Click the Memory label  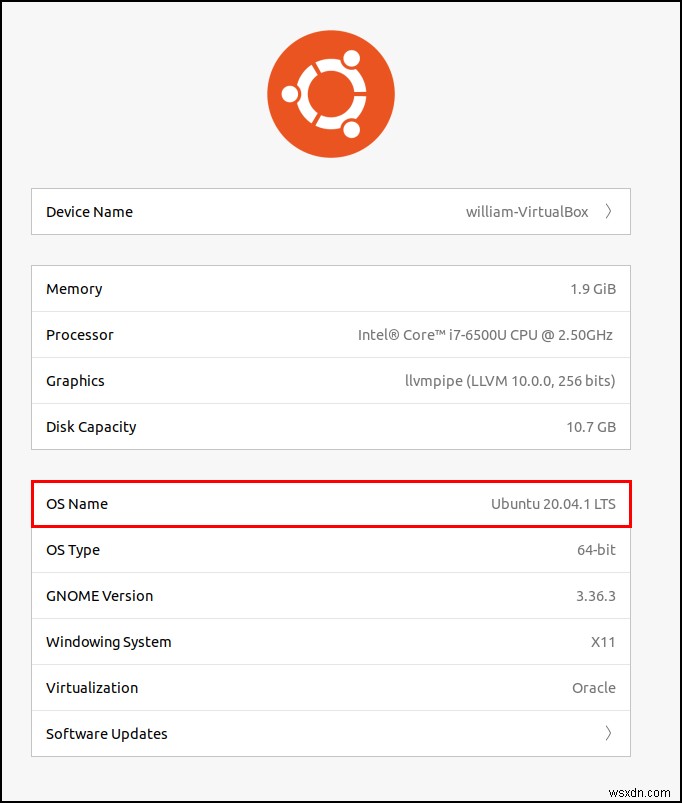point(74,289)
